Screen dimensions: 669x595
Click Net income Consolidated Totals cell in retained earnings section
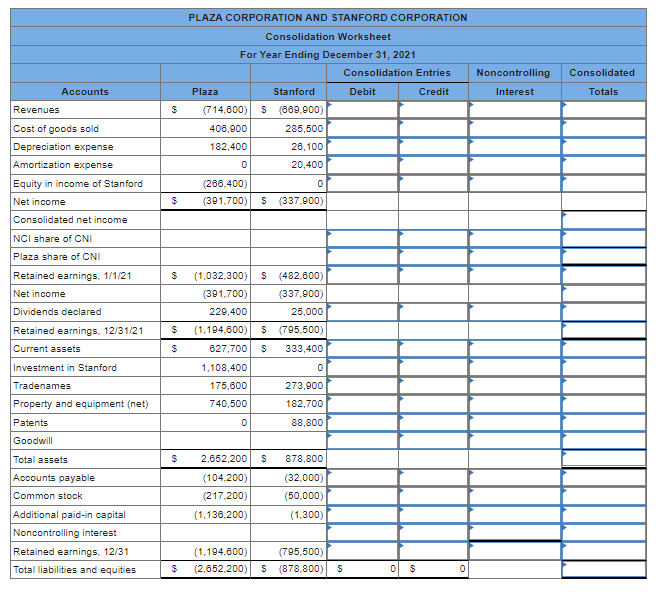[x=604, y=293]
